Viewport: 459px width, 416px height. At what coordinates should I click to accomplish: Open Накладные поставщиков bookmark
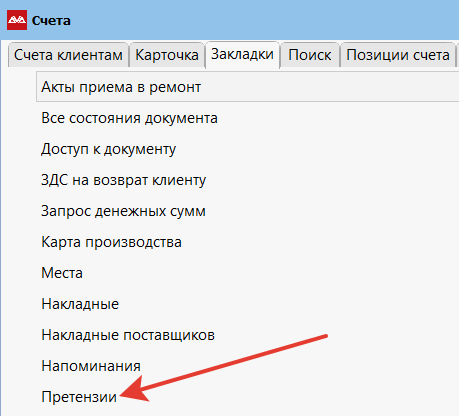click(247, 335)
